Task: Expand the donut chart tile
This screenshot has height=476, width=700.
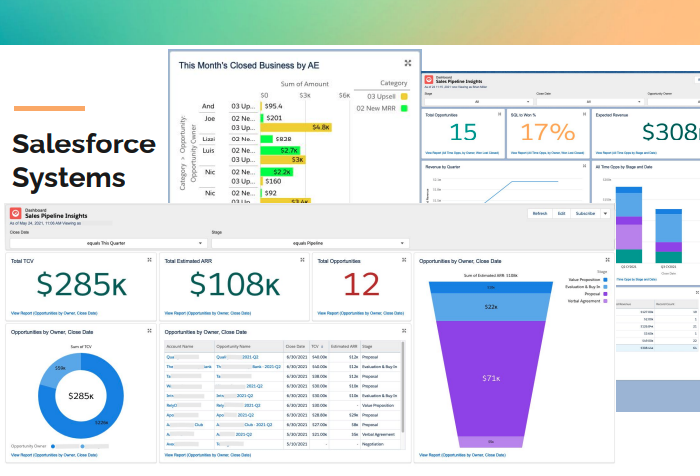Action: (150, 331)
